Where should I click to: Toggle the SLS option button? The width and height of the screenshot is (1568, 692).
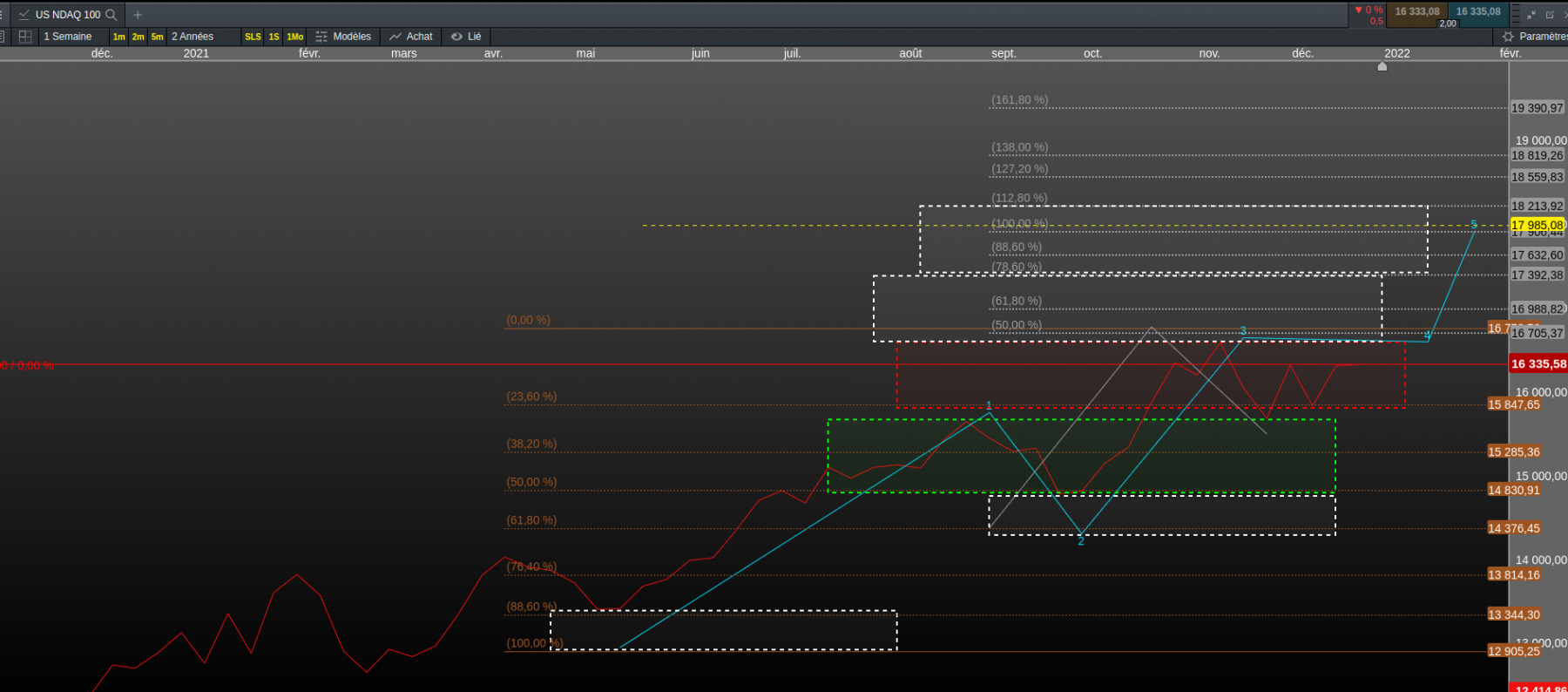click(x=253, y=37)
